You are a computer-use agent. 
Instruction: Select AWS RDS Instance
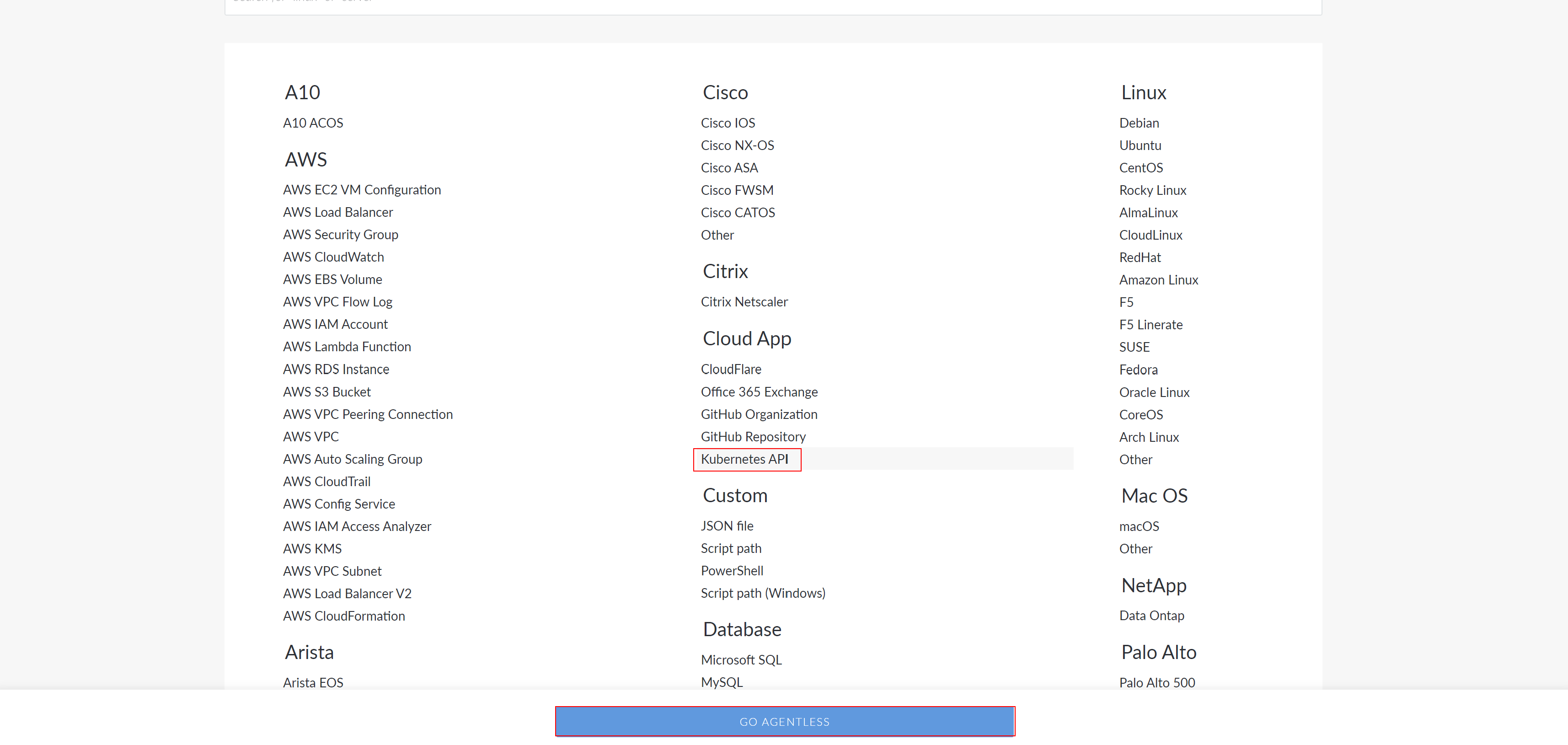[336, 370]
